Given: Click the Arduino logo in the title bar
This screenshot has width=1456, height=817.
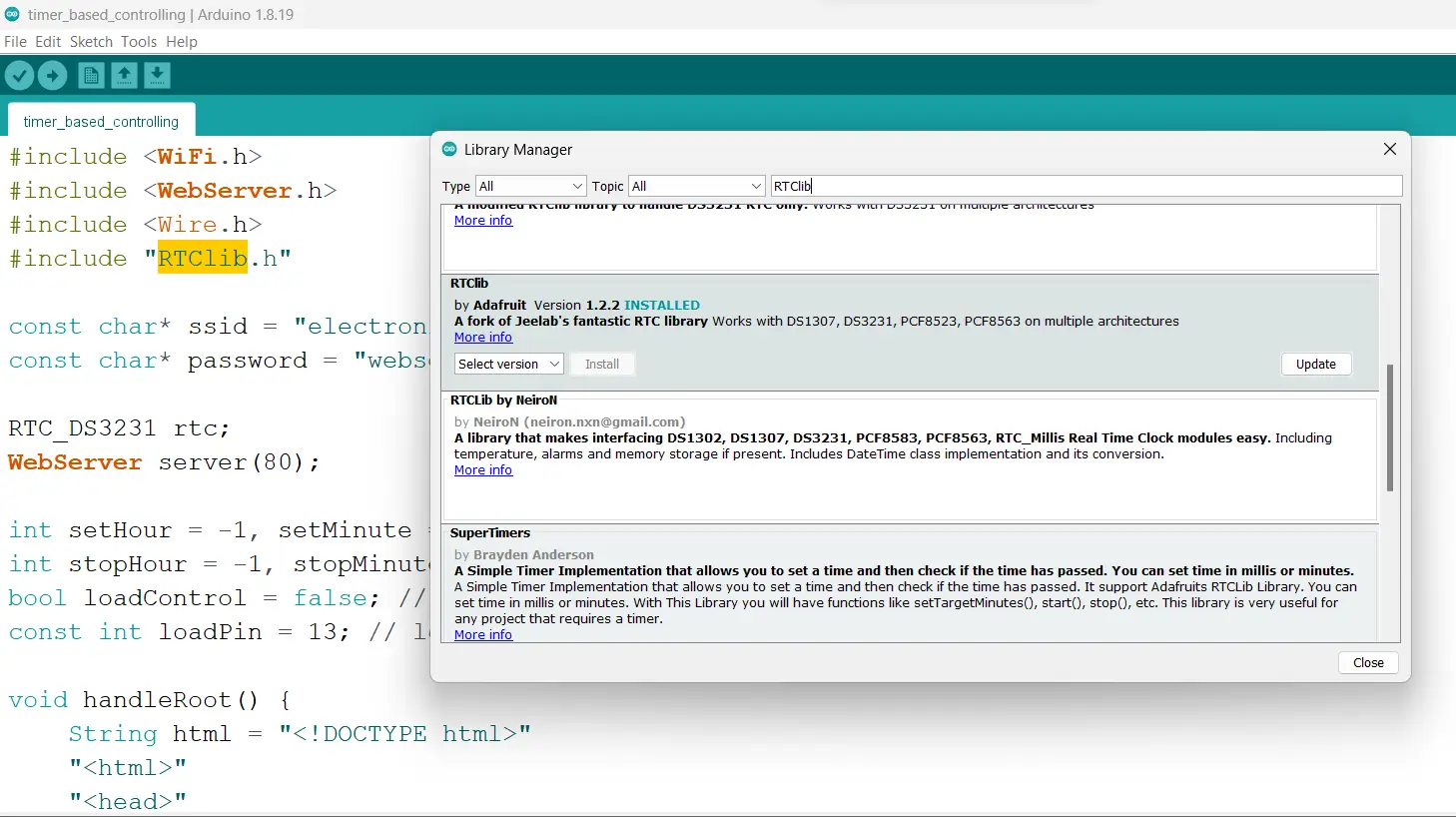Looking at the screenshot, I should (12, 14).
